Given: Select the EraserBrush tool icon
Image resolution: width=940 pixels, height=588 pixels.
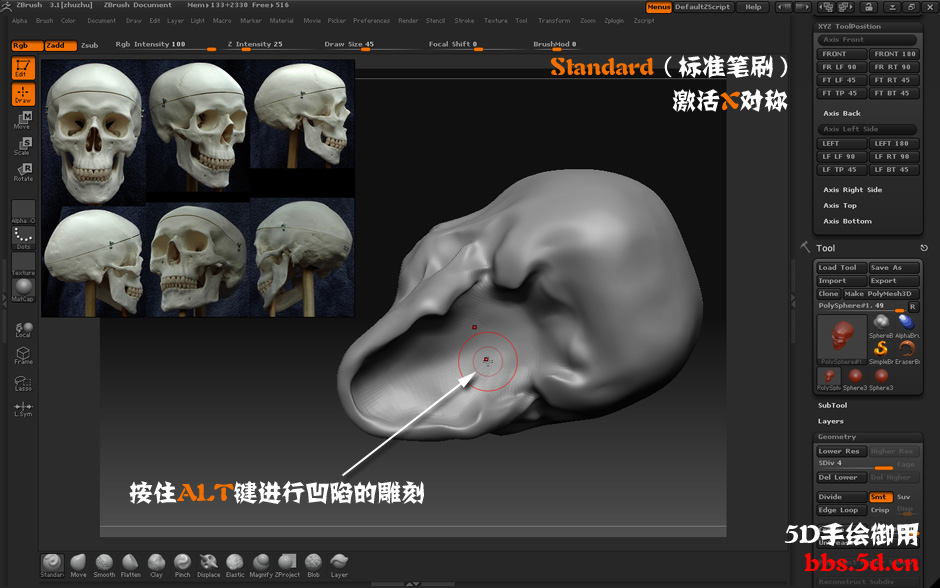Looking at the screenshot, I should click(x=907, y=352).
